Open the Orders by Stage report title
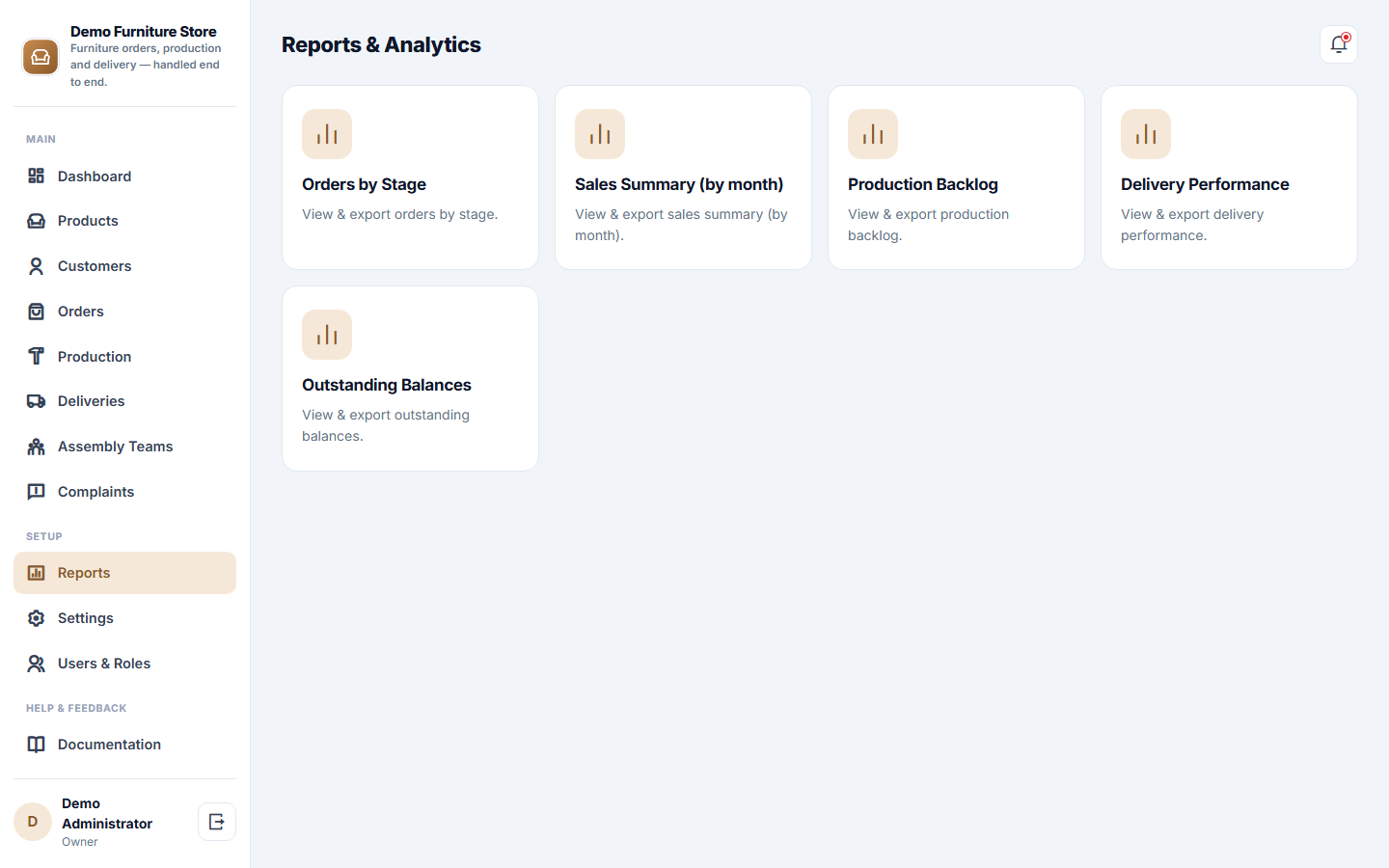The width and height of the screenshot is (1389, 868). [x=364, y=184]
